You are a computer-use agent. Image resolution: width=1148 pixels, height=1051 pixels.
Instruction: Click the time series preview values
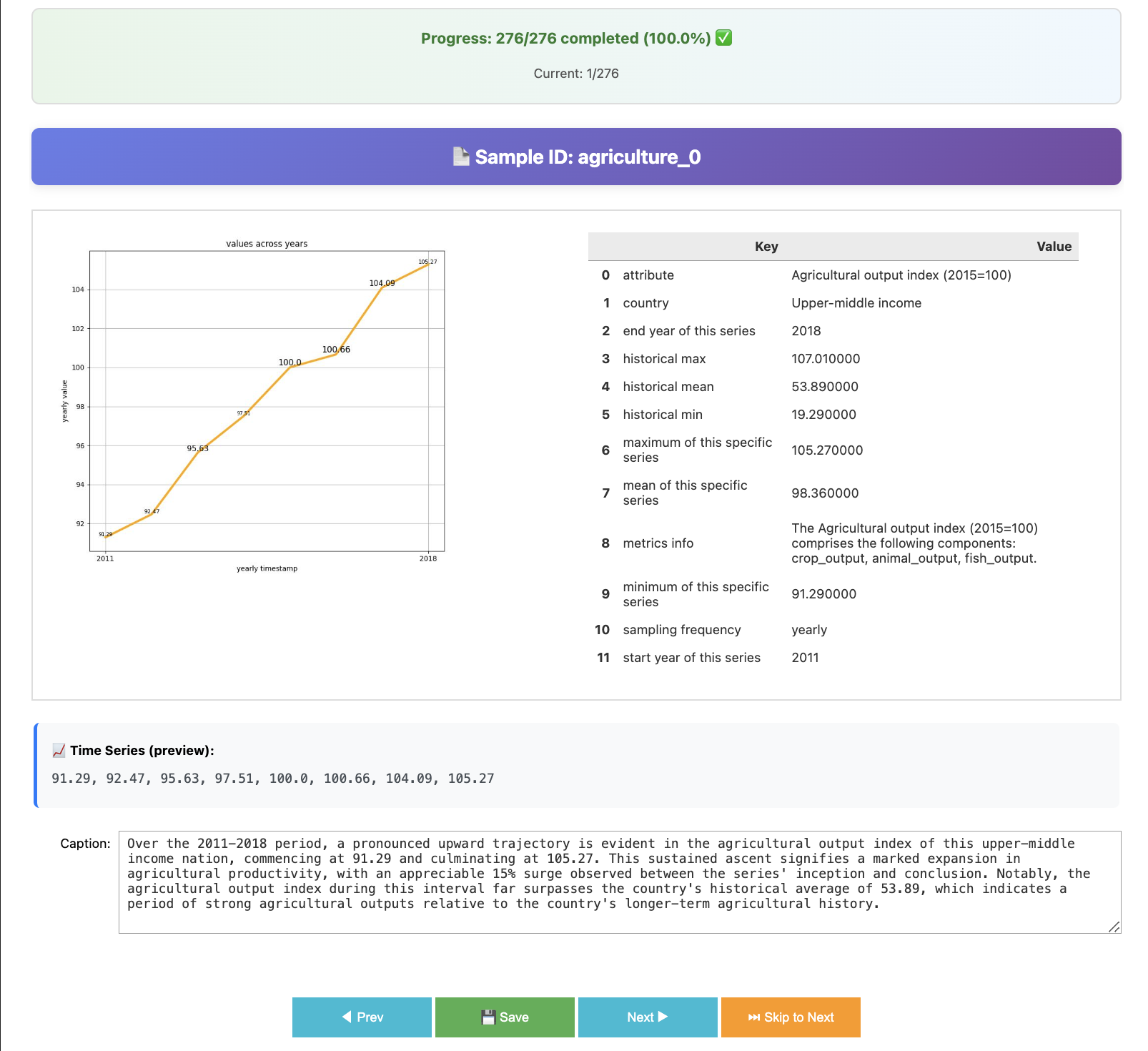point(272,778)
